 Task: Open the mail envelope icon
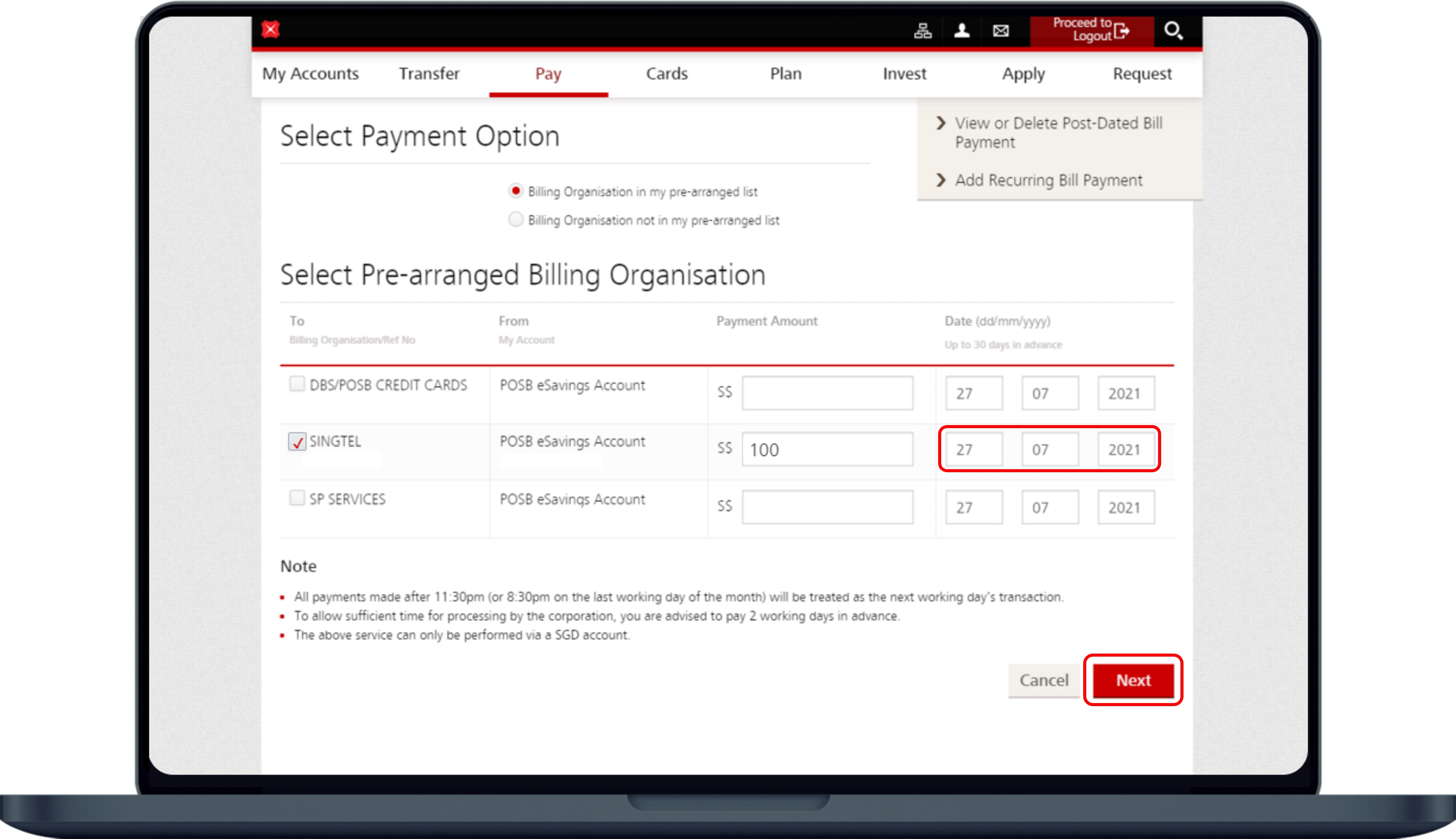coord(1001,31)
